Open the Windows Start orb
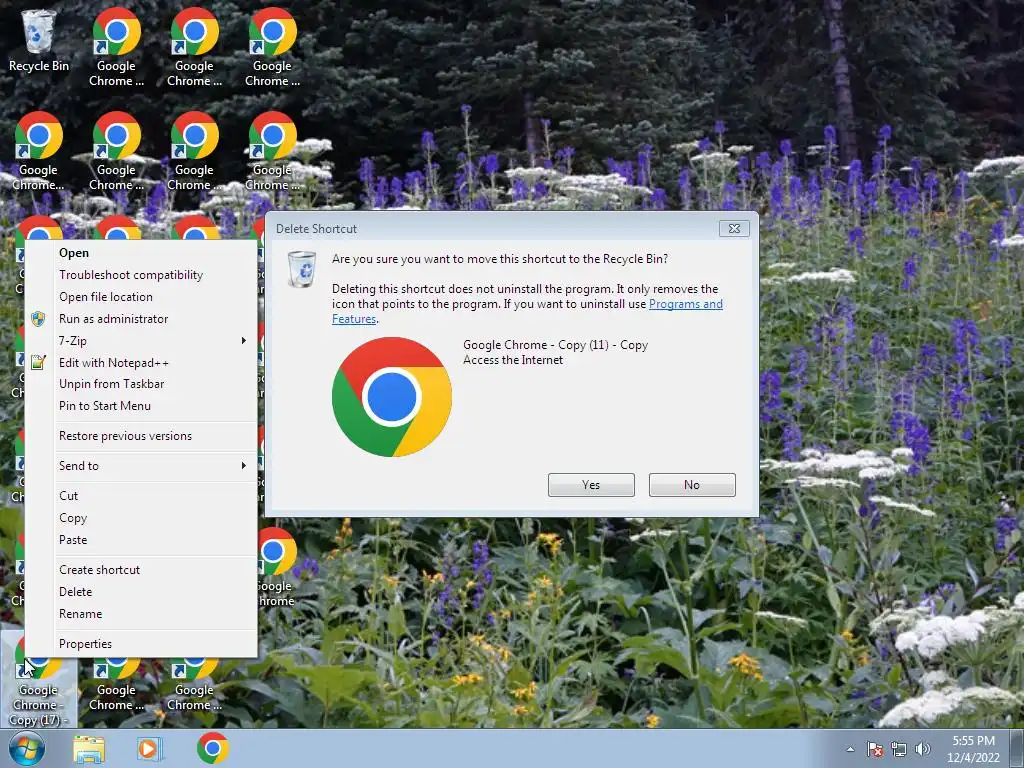The height and width of the screenshot is (768, 1024). 26,748
